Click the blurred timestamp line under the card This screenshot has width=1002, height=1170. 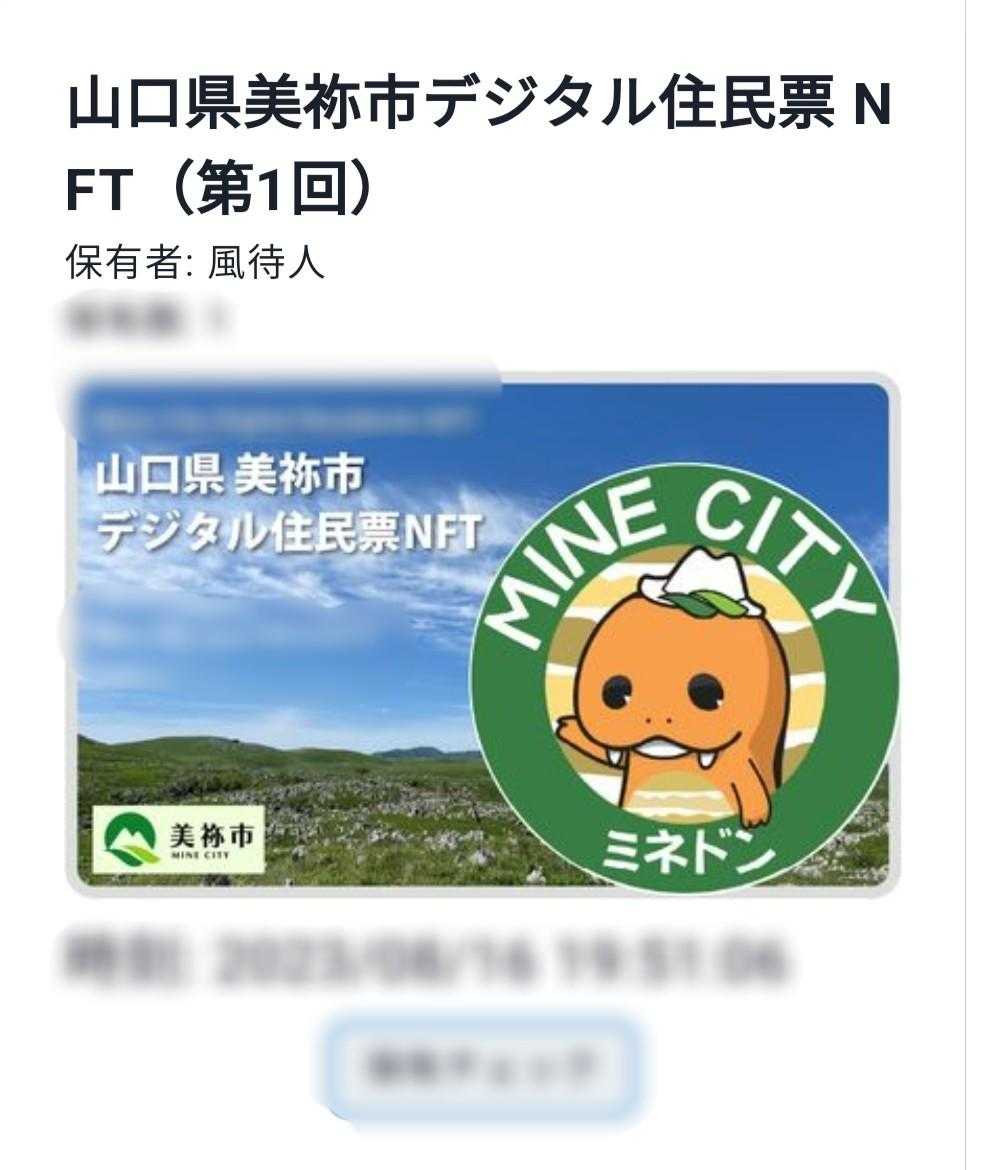point(427,961)
